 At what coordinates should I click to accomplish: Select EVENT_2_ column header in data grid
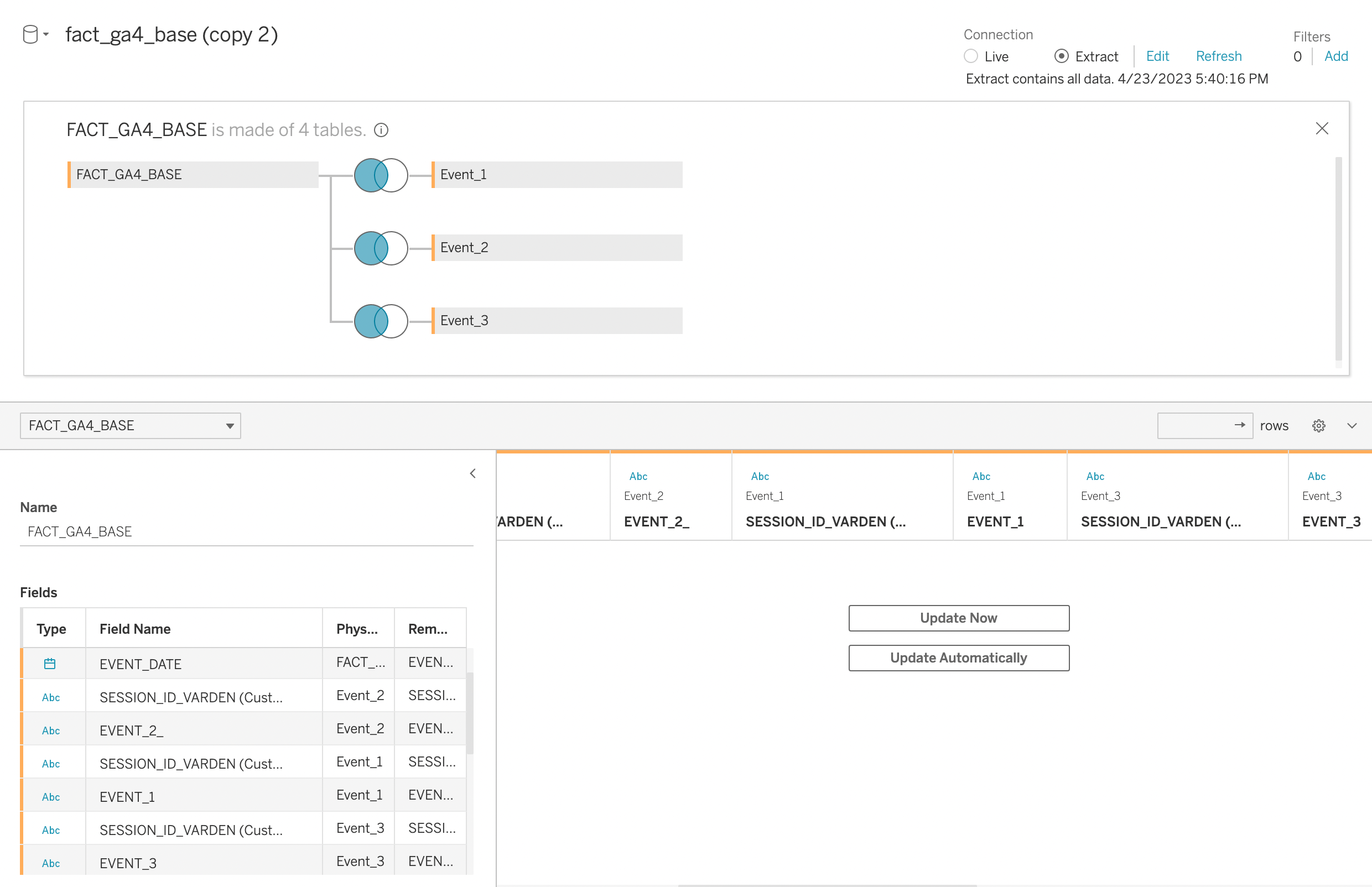tap(671, 497)
